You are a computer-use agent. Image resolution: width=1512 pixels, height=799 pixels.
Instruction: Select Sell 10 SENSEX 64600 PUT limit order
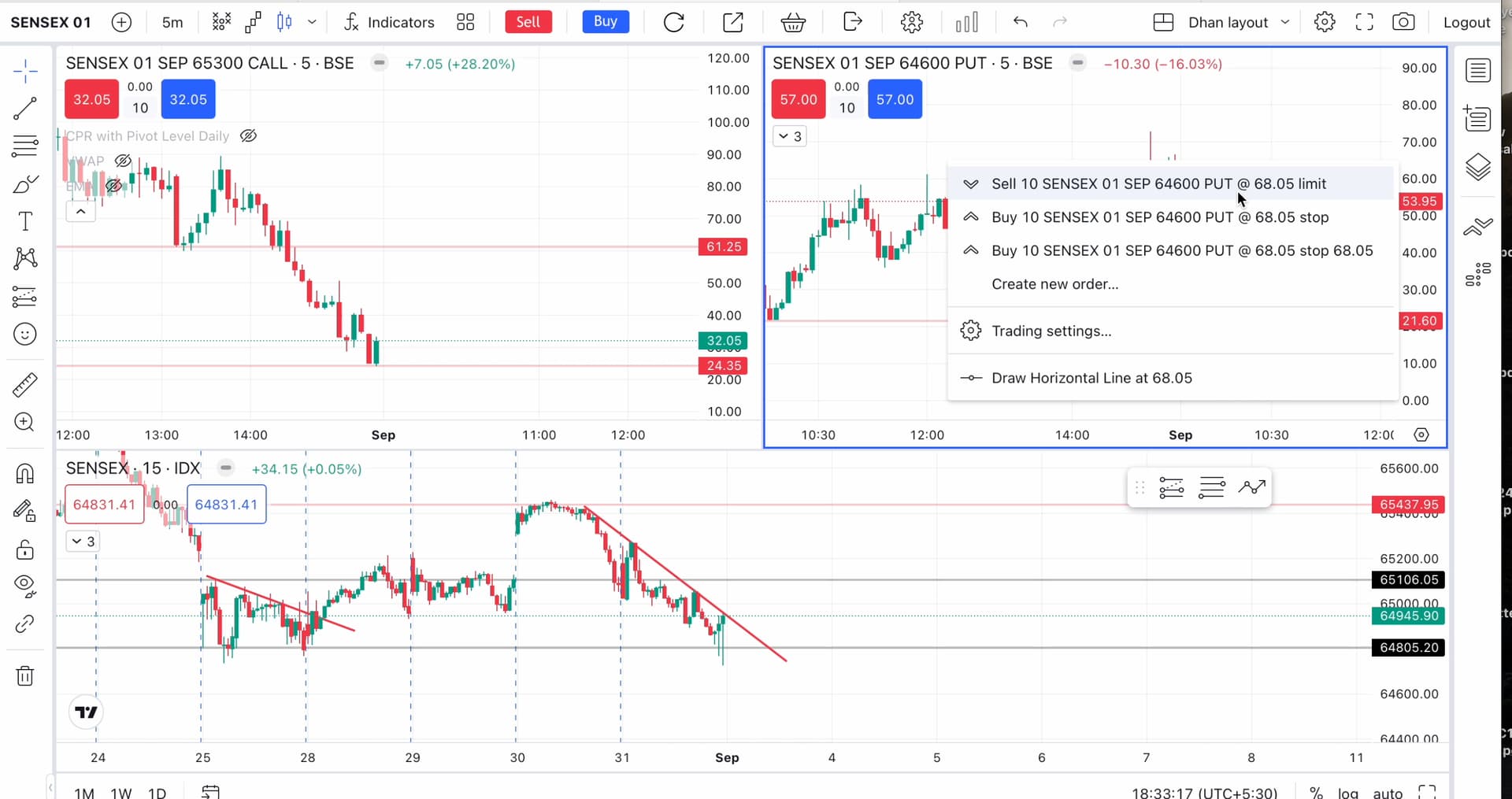pyautogui.click(x=1172, y=183)
